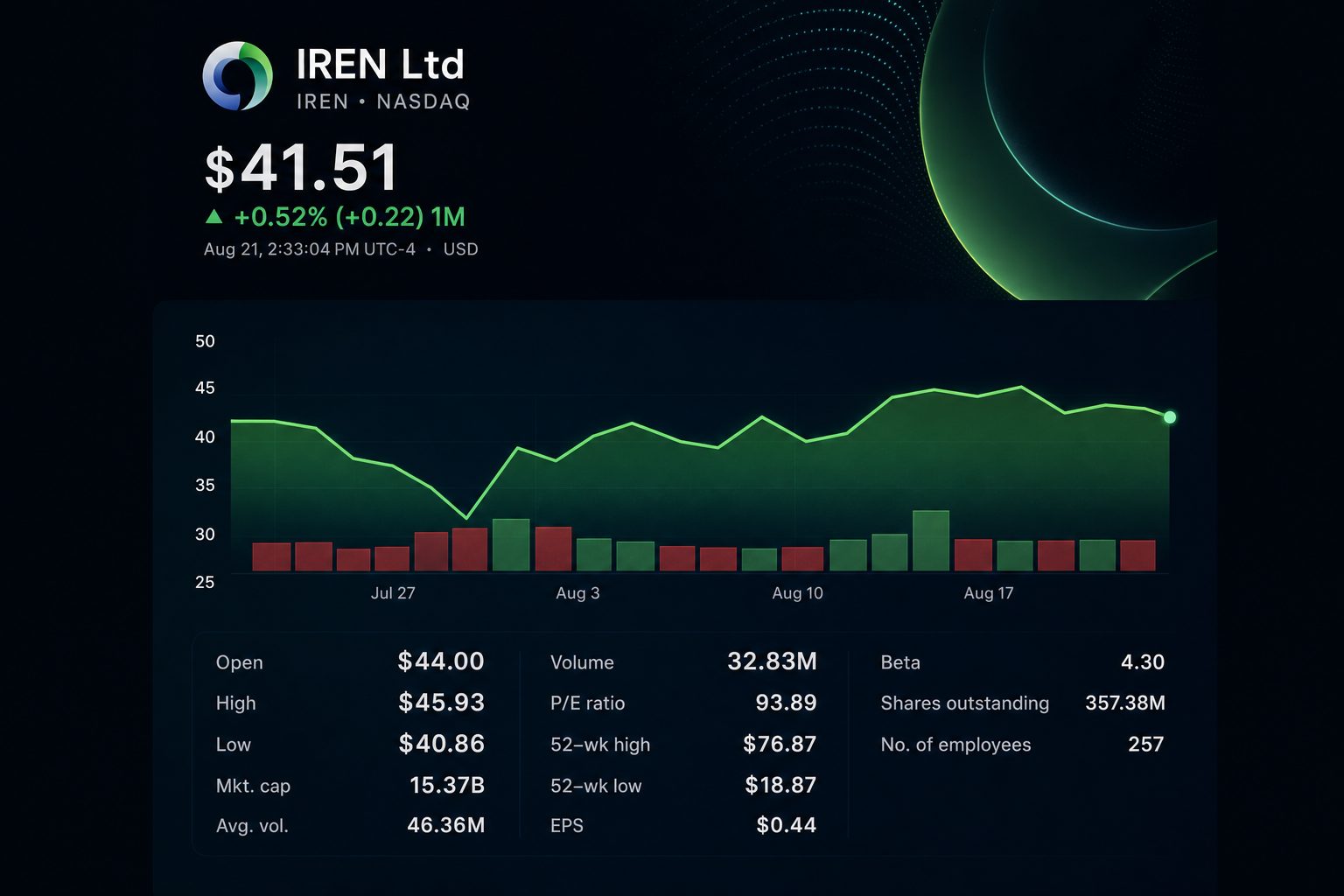This screenshot has width=1344, height=896.
Task: Click the 40 value on the price axis
Action: click(x=205, y=437)
